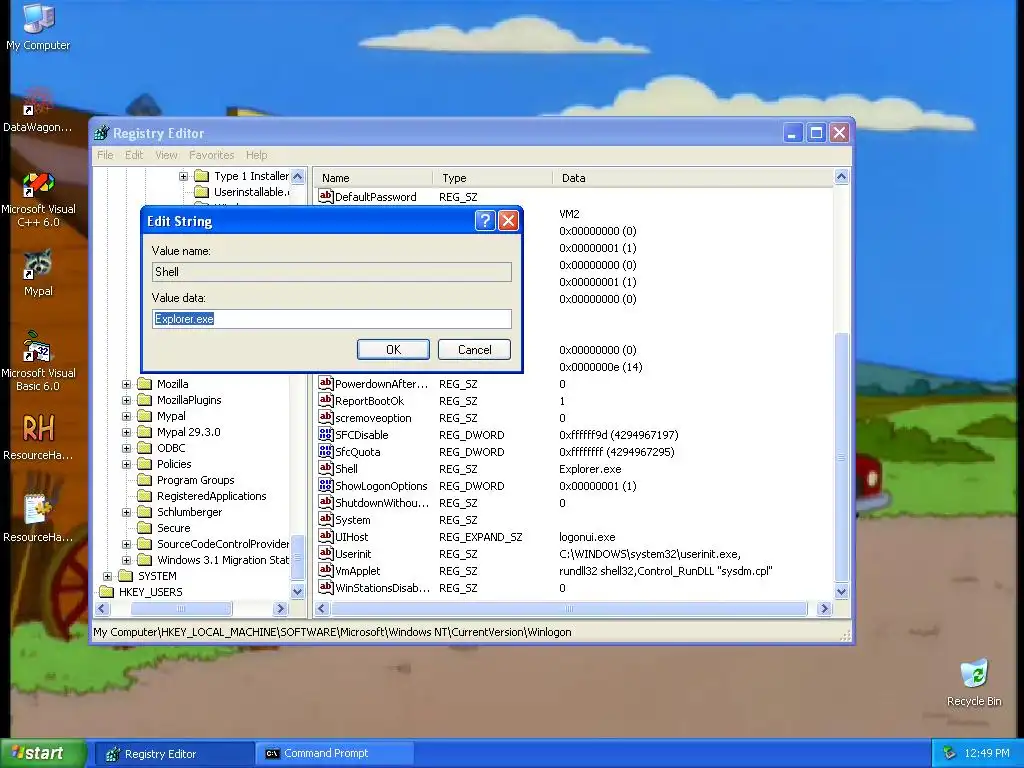The image size is (1024, 768).
Task: Click the Value data input field
Action: coord(332,319)
